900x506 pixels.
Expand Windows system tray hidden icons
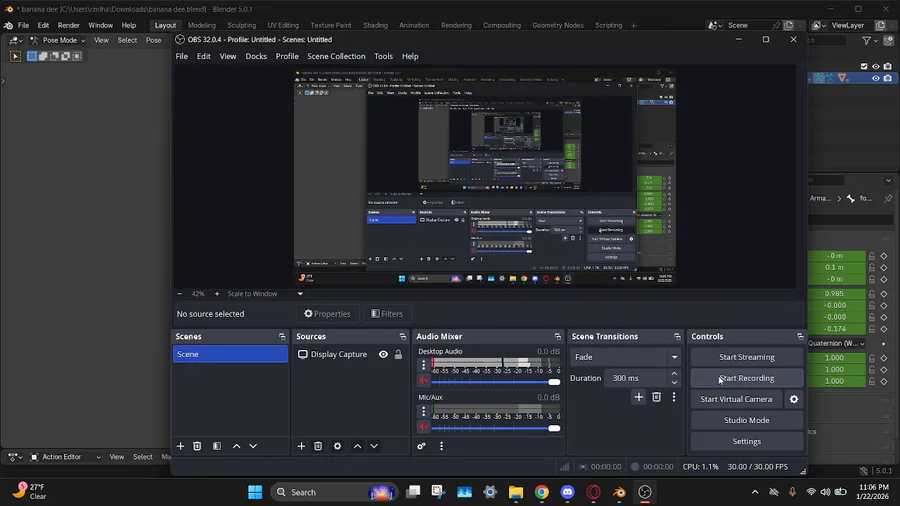755,492
